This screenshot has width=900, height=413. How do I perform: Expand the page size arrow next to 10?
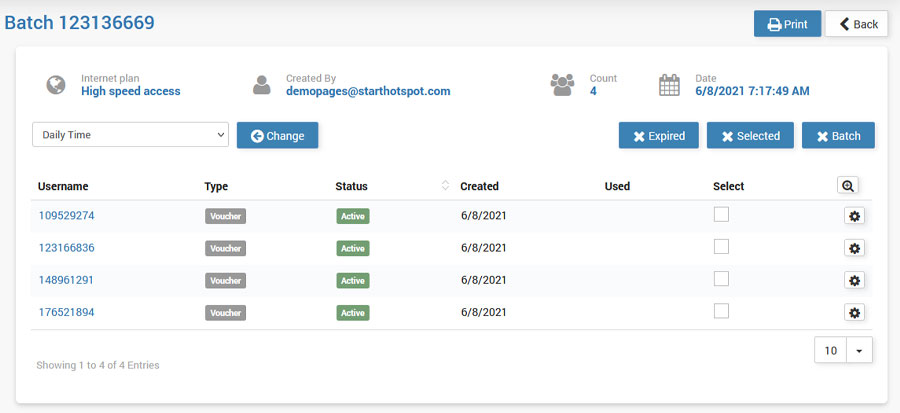click(x=859, y=351)
